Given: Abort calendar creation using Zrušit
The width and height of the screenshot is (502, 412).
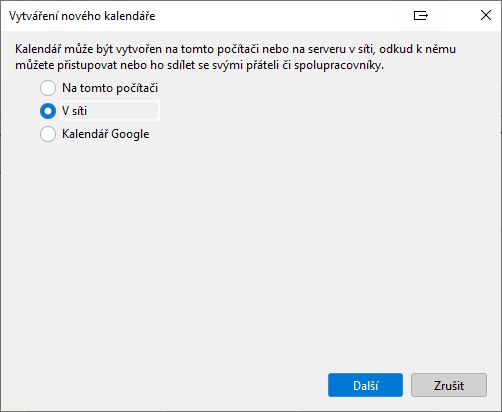Looking at the screenshot, I should 449,385.
